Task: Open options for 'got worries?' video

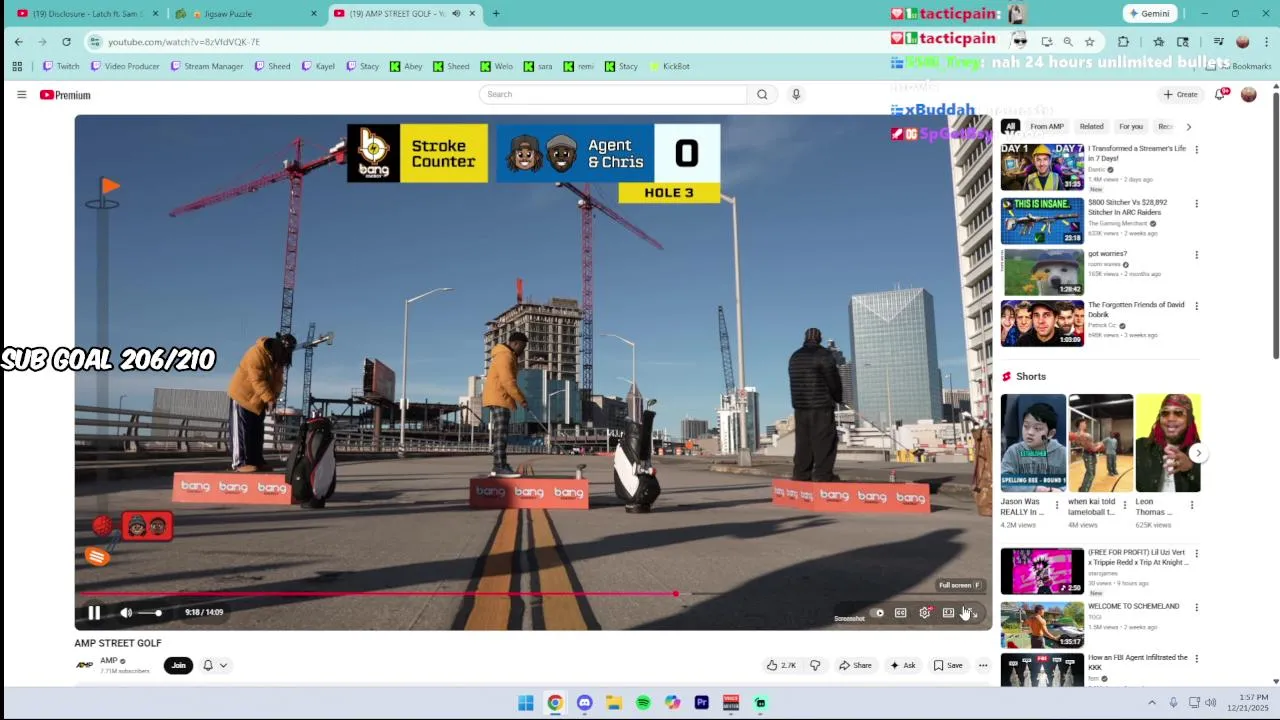Action: click(x=1196, y=255)
